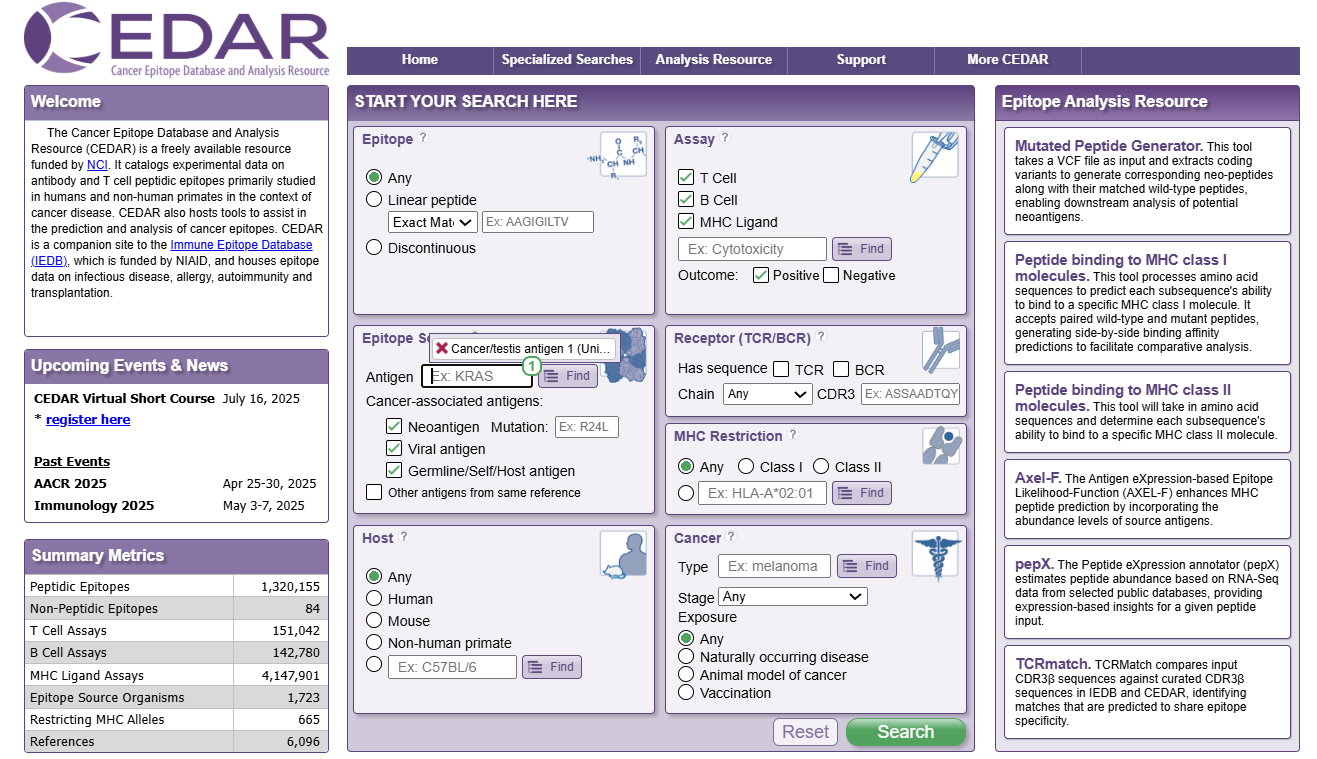Click the epitope chemical structure icon
1317x759 pixels.
point(623,156)
